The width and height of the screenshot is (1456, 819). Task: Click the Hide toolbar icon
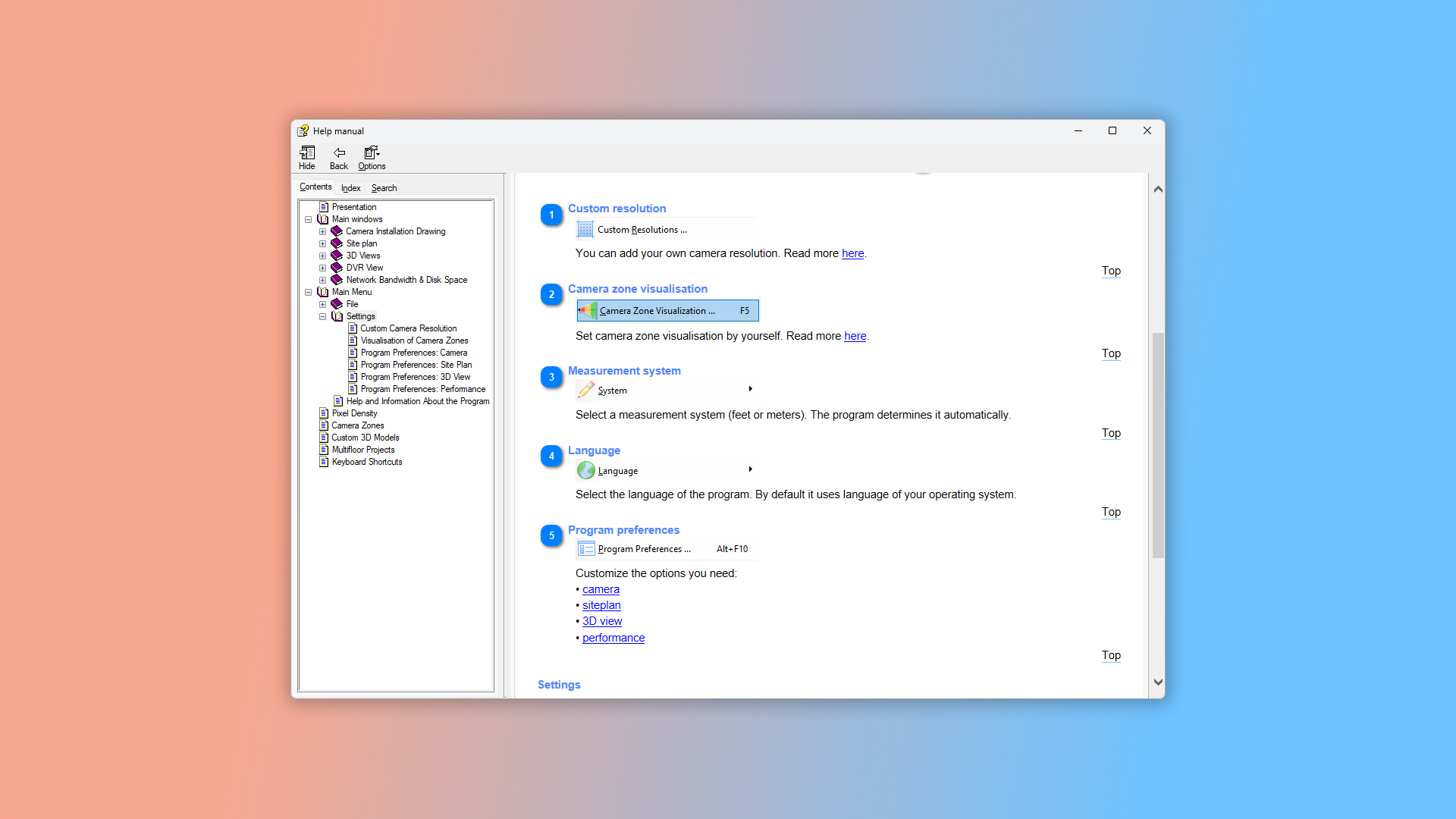click(307, 153)
